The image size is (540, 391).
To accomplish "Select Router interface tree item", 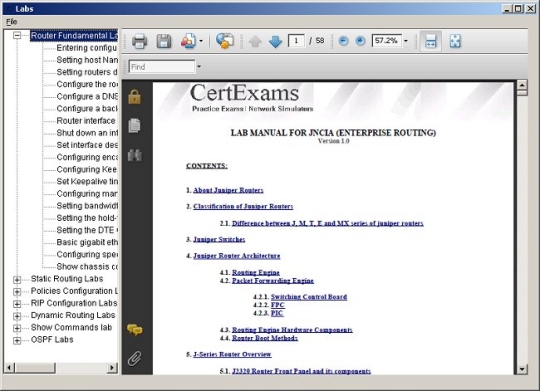I will pyautogui.click(x=86, y=121).
